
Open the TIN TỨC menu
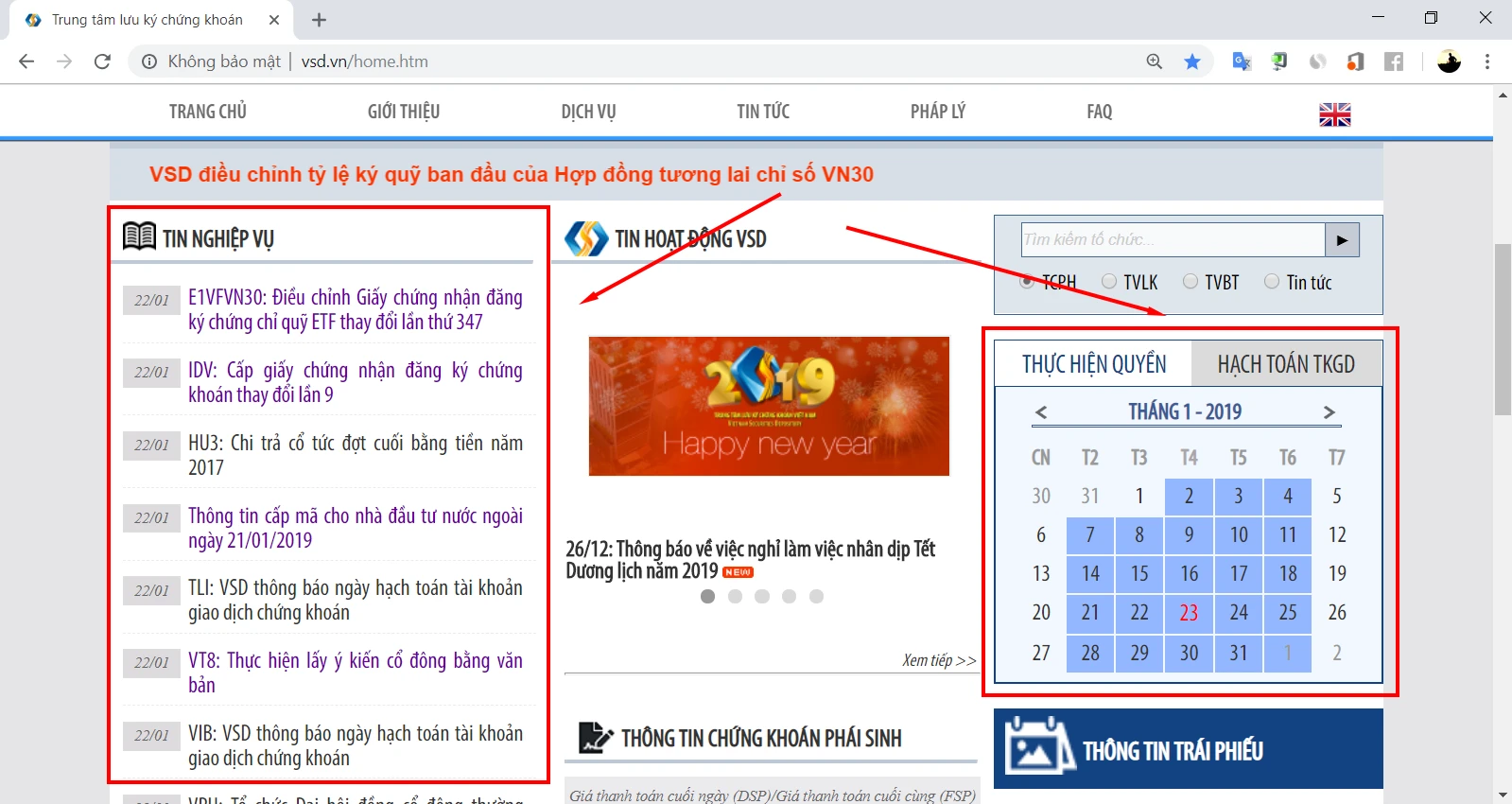tap(763, 112)
